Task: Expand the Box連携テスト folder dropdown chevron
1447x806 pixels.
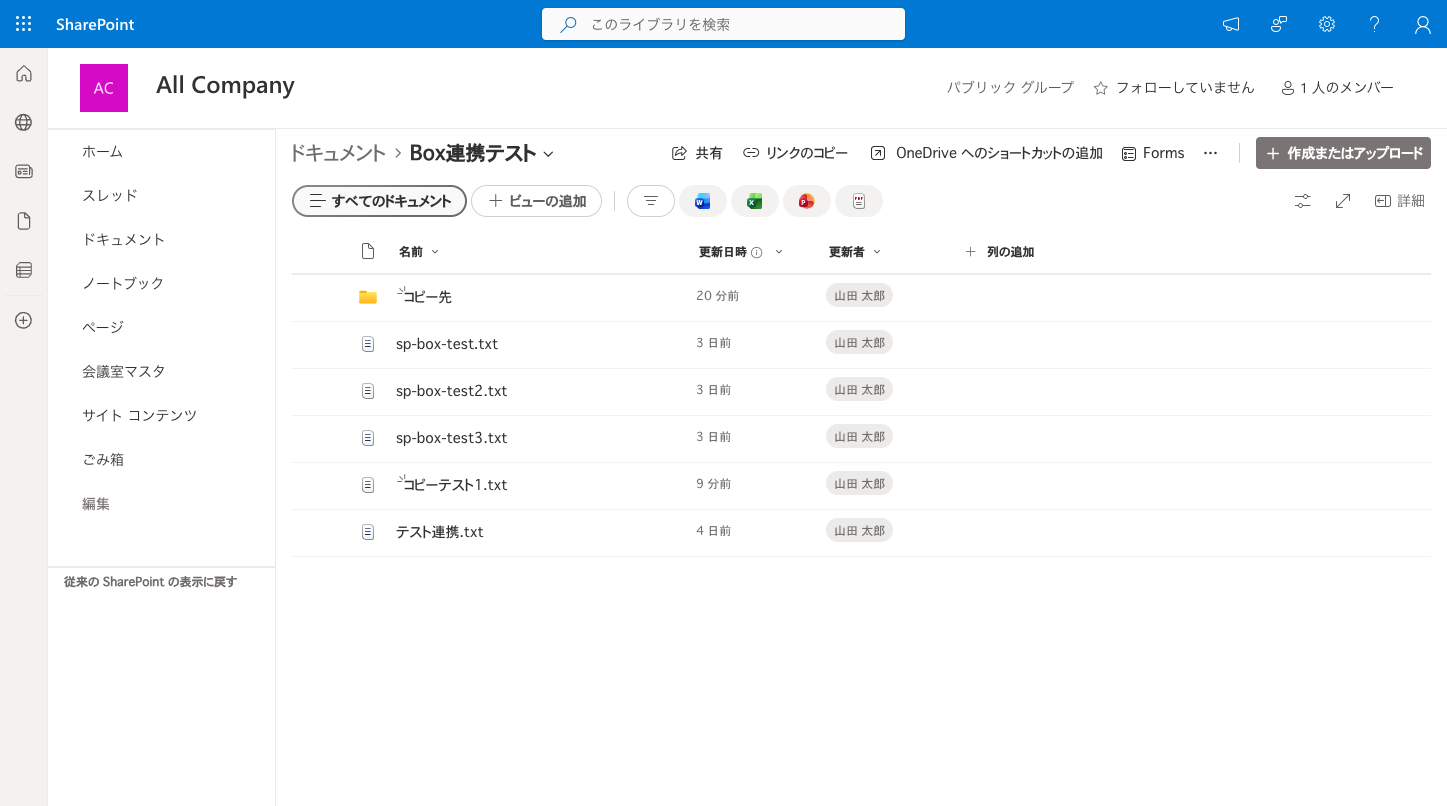Action: point(548,154)
